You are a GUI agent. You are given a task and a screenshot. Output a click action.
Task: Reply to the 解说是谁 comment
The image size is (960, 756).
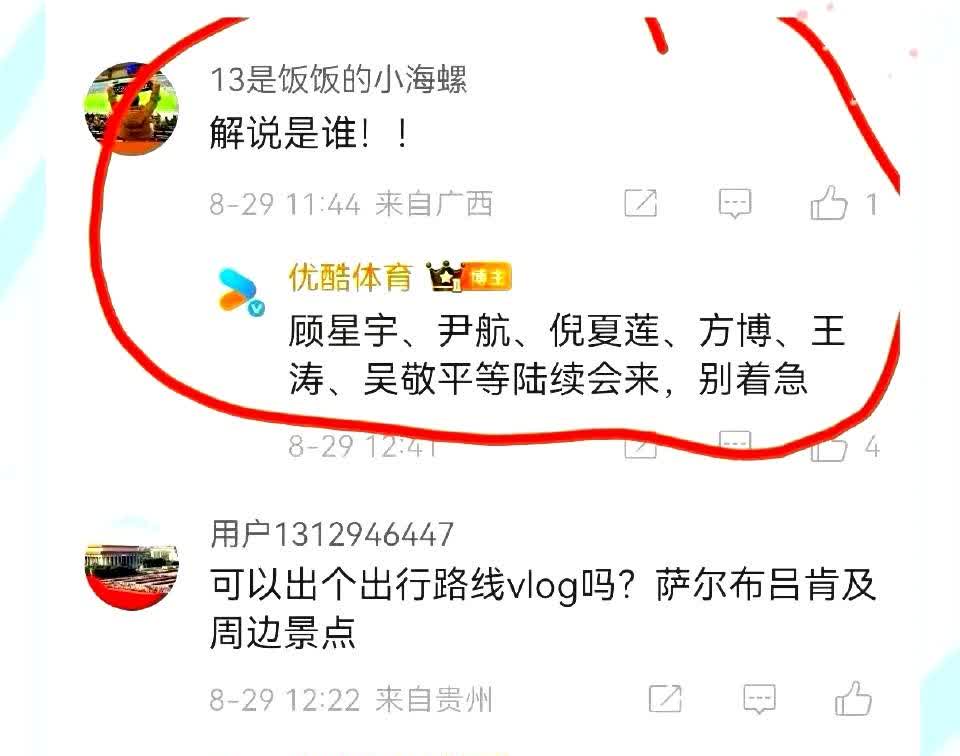734,203
